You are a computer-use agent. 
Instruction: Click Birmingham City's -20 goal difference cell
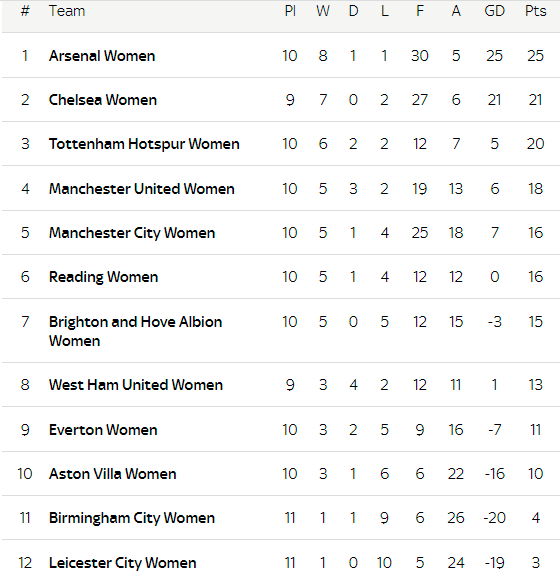coord(494,518)
